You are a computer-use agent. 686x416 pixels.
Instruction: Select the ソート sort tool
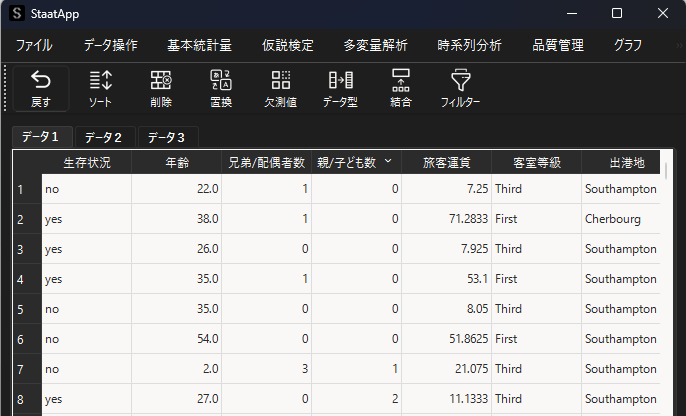[x=100, y=87]
